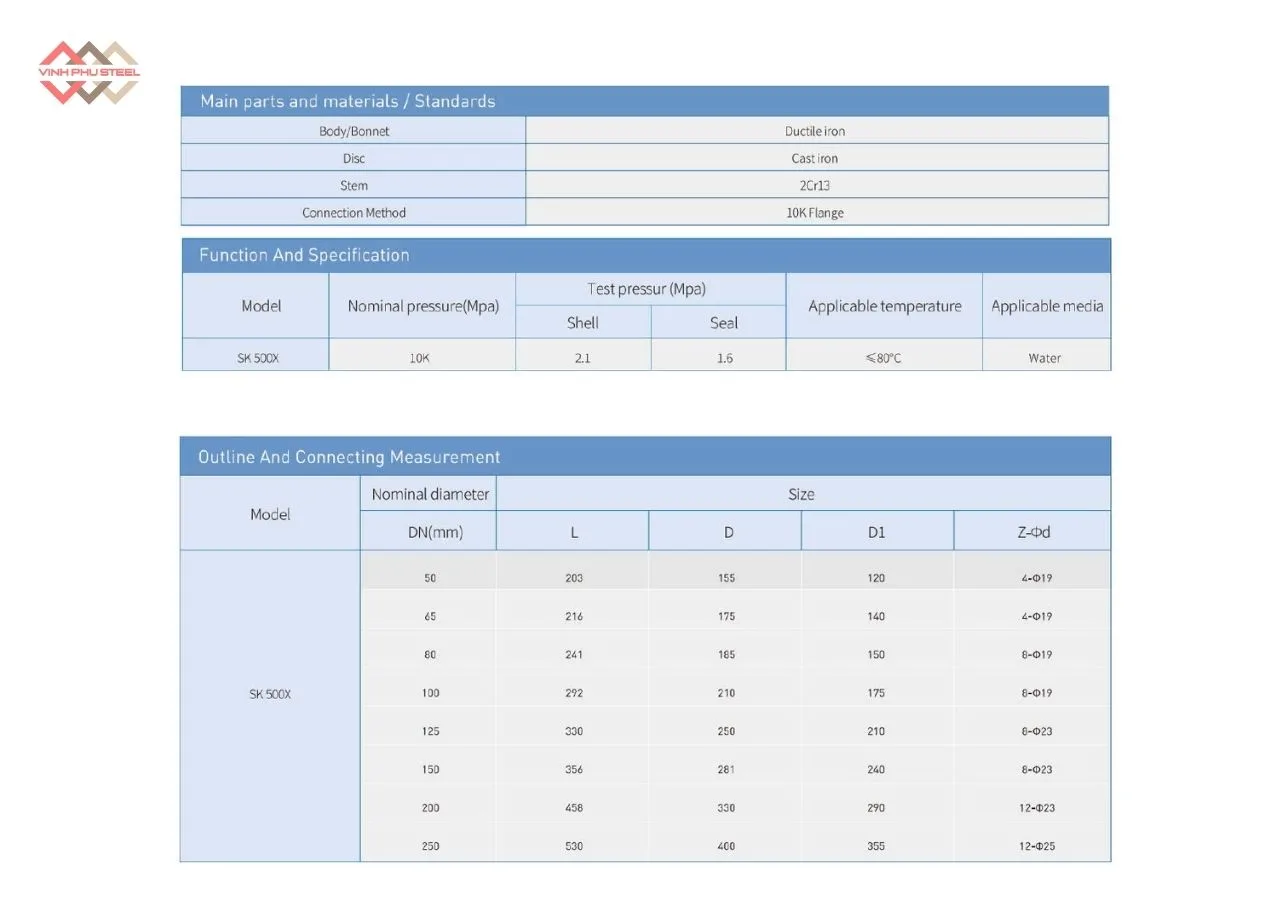Click the '10K Flange' connection method value
1280x900 pixels.
click(815, 213)
